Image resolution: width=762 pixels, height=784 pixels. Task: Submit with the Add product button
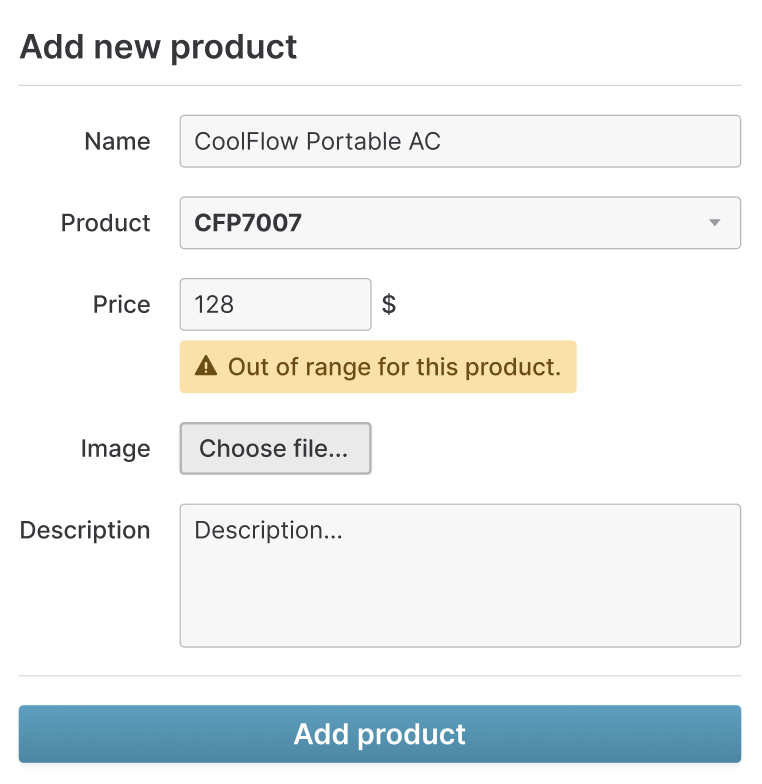point(380,734)
